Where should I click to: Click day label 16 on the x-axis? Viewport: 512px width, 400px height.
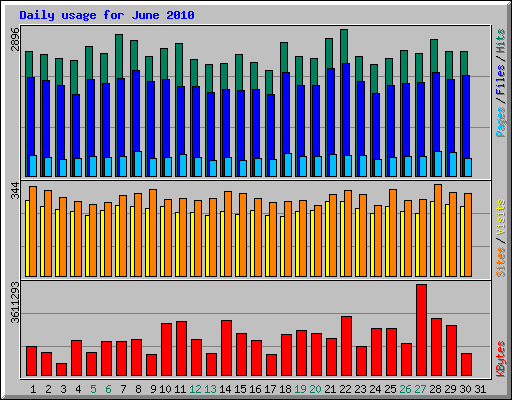point(255,389)
